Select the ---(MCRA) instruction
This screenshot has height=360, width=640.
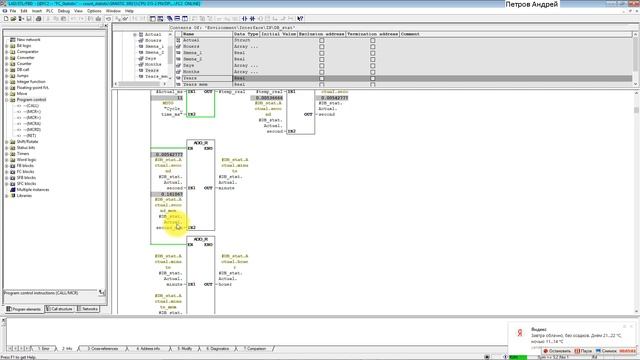click(x=32, y=124)
